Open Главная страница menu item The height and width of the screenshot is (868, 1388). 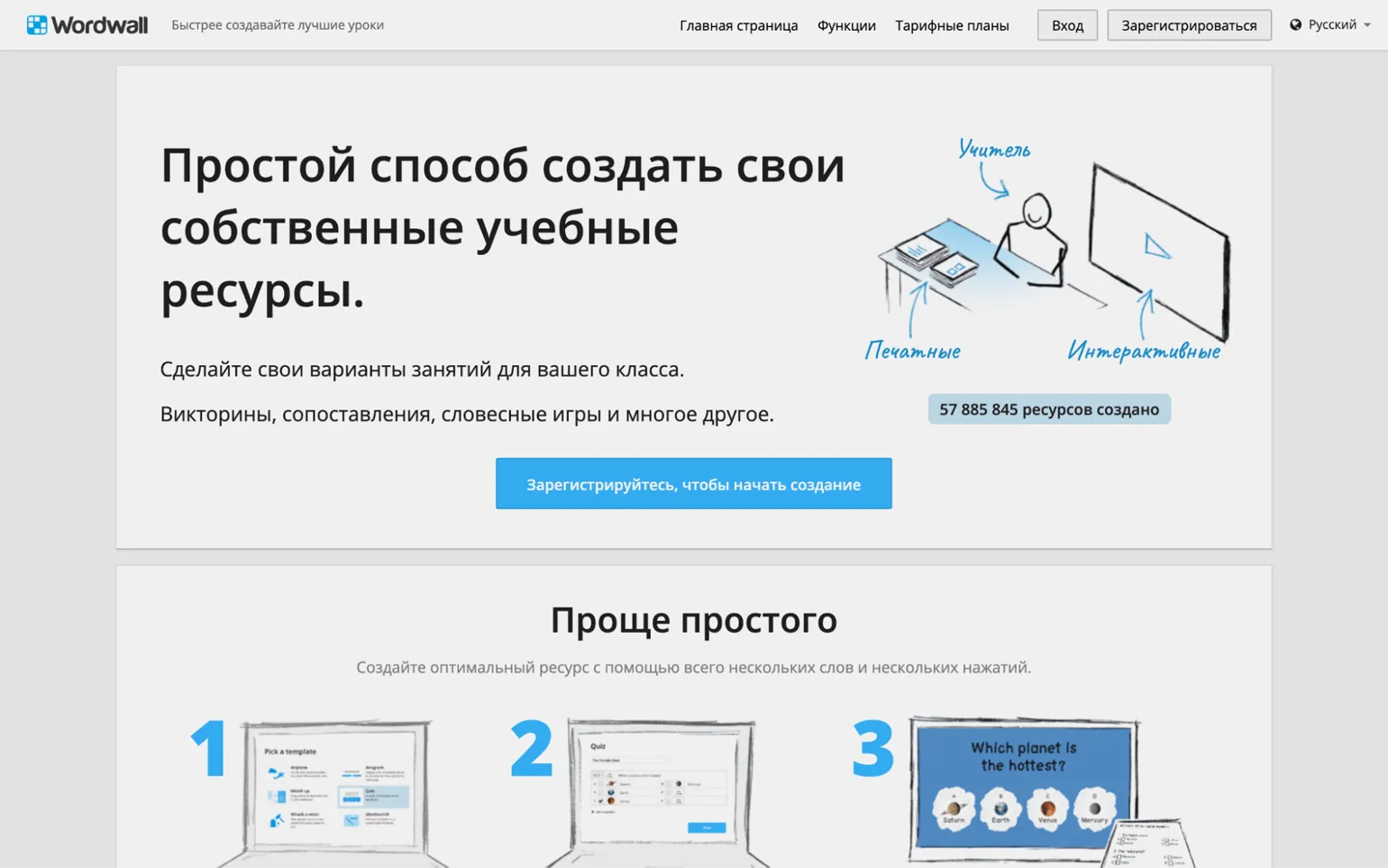tap(738, 25)
